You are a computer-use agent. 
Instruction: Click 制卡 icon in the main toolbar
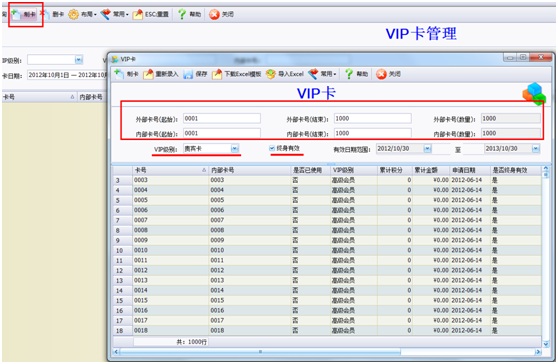click(15, 14)
